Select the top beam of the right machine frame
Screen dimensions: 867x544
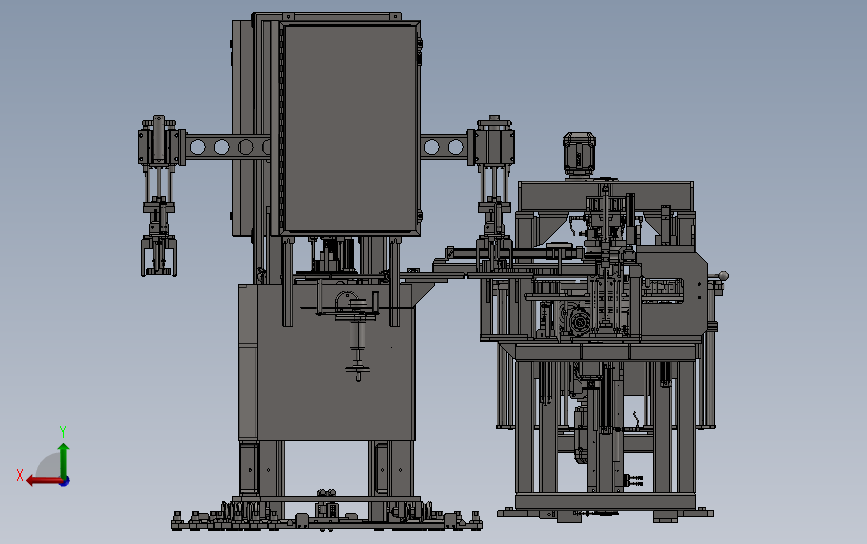point(606,196)
